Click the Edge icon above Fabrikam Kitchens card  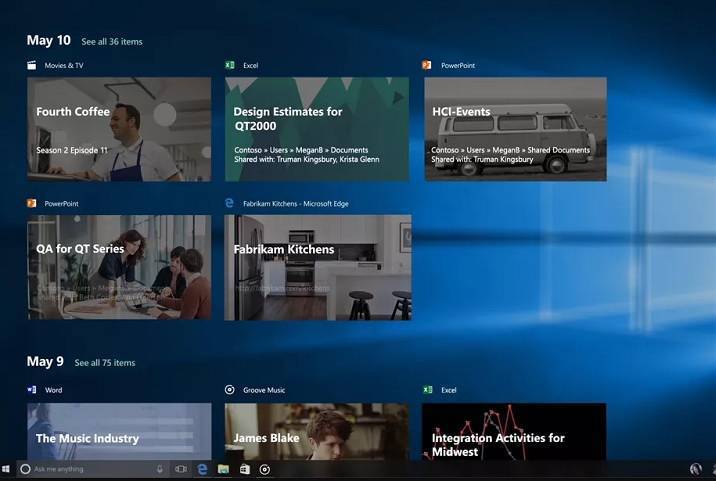coord(229,203)
